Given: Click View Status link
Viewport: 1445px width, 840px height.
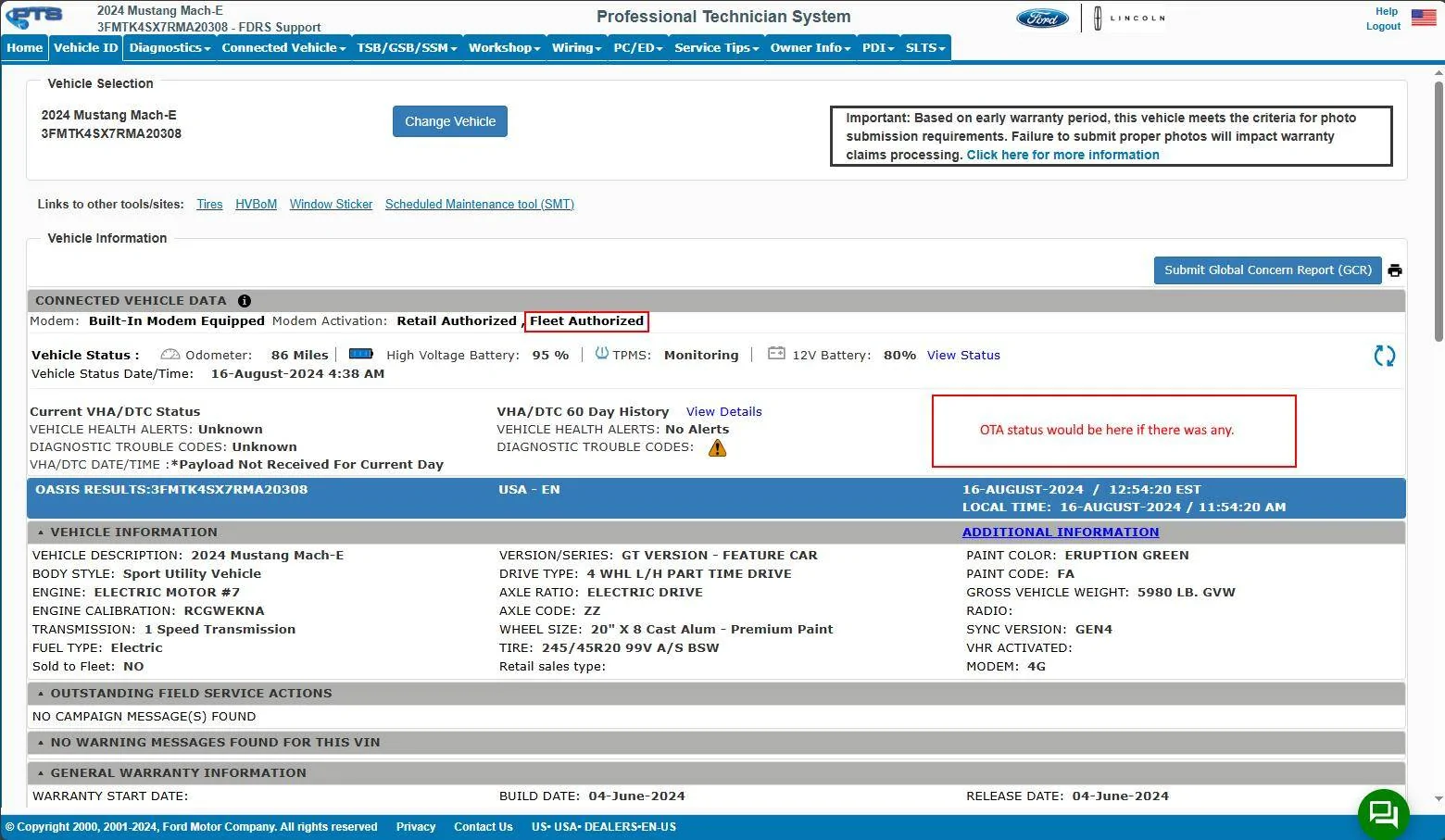Looking at the screenshot, I should tap(963, 356).
